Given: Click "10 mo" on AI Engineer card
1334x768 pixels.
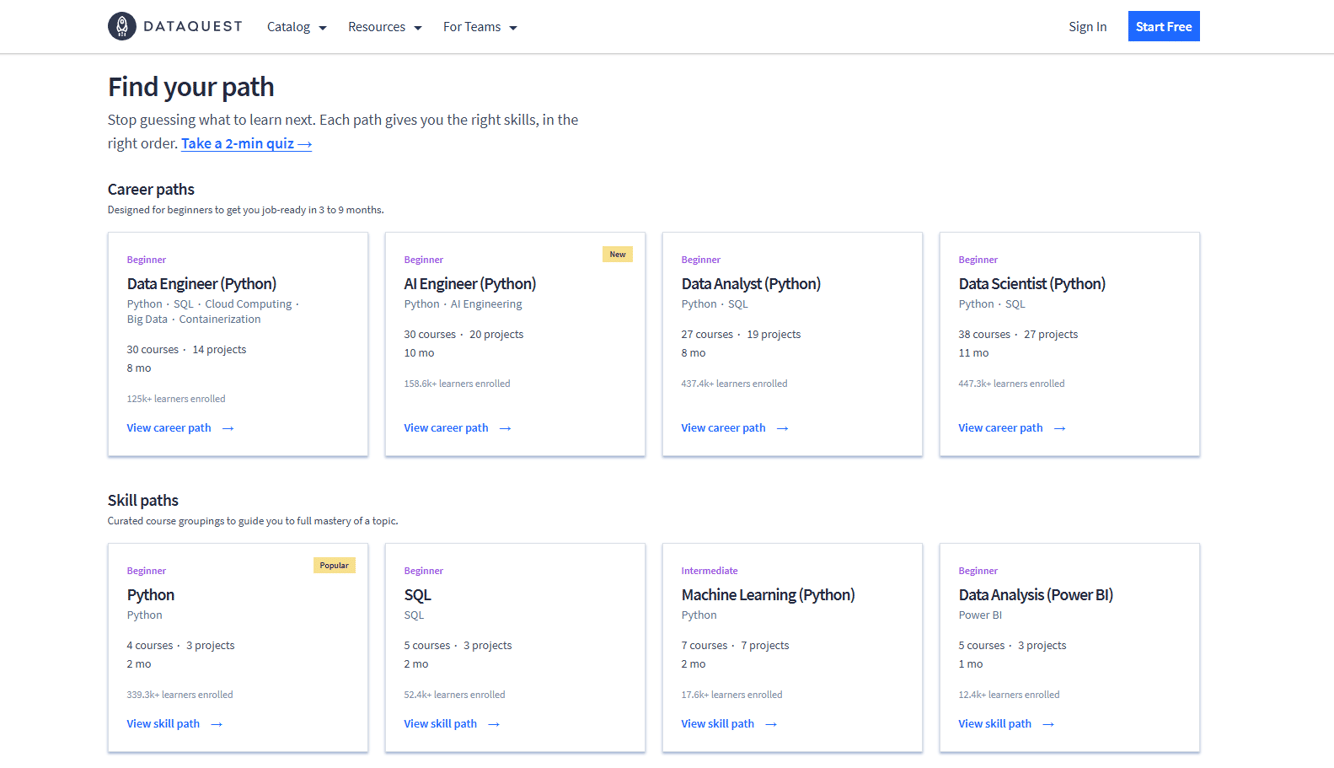Looking at the screenshot, I should click(419, 353).
